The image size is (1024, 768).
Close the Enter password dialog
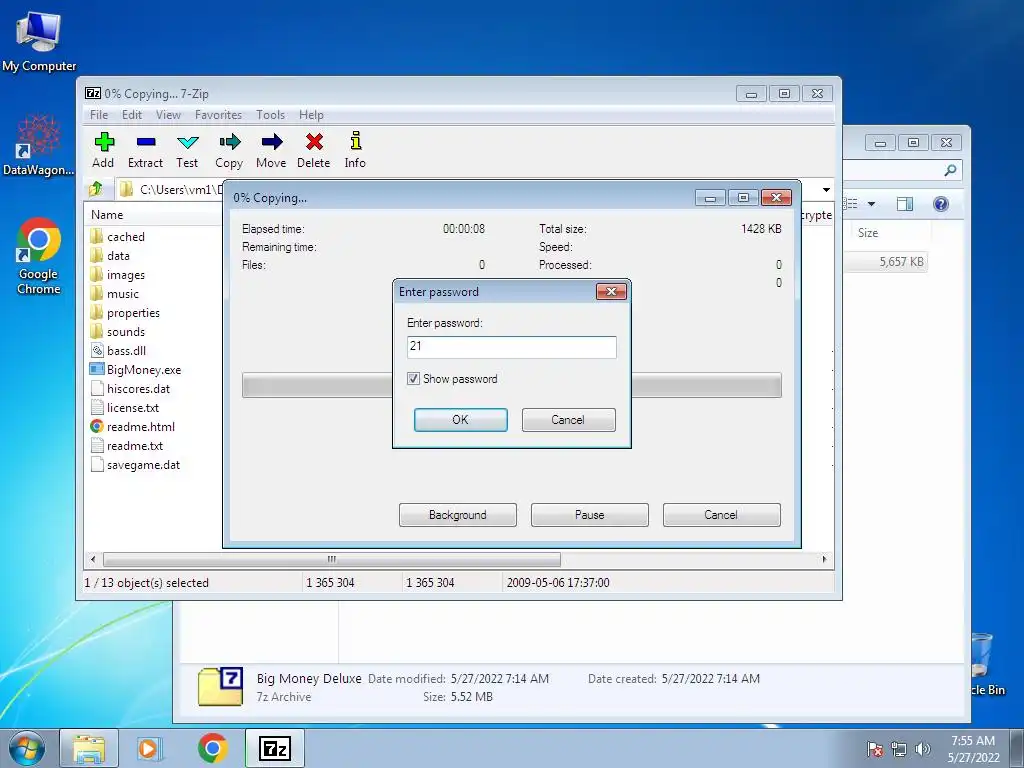tap(611, 291)
